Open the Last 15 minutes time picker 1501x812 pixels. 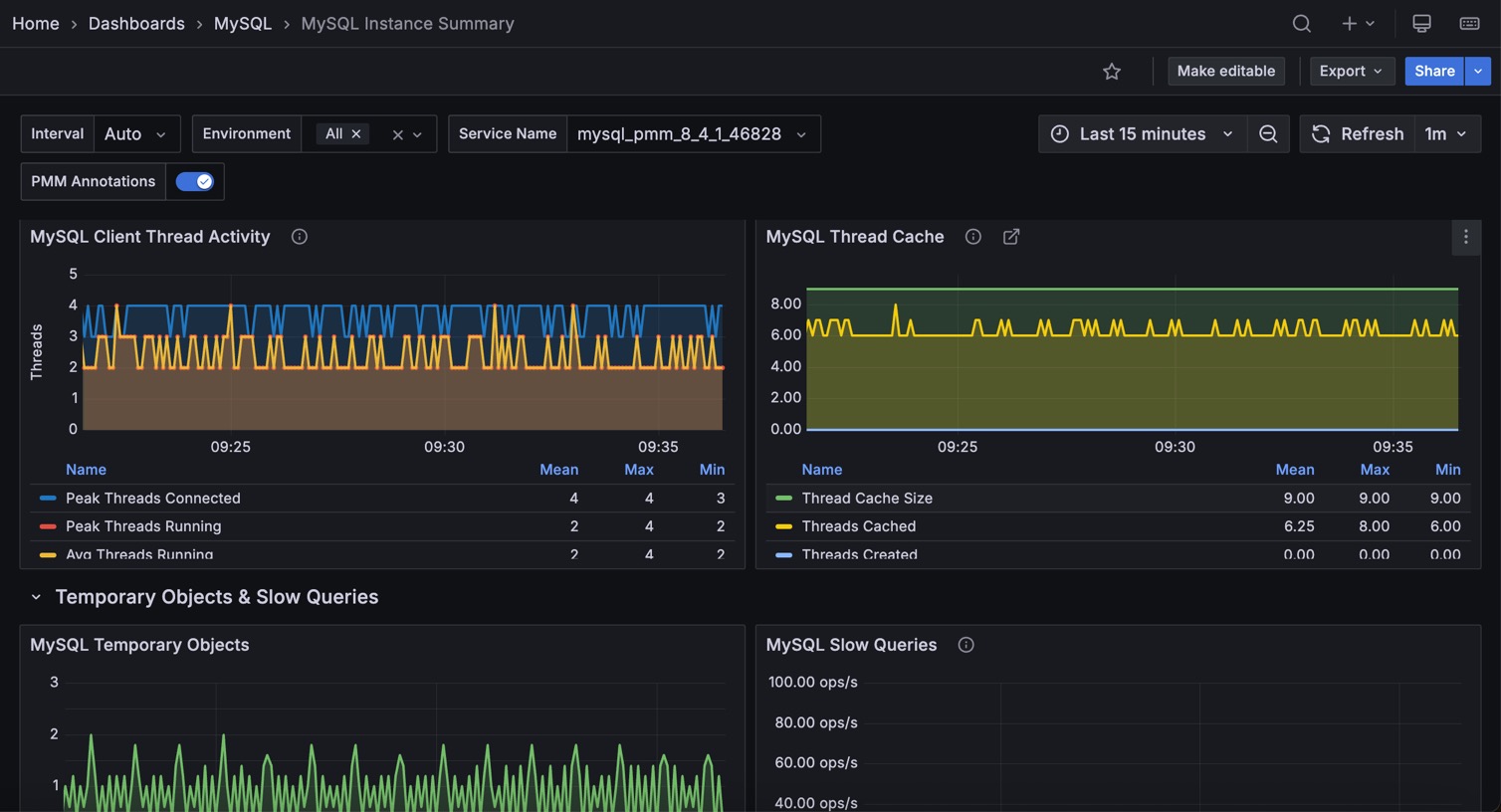tap(1143, 134)
